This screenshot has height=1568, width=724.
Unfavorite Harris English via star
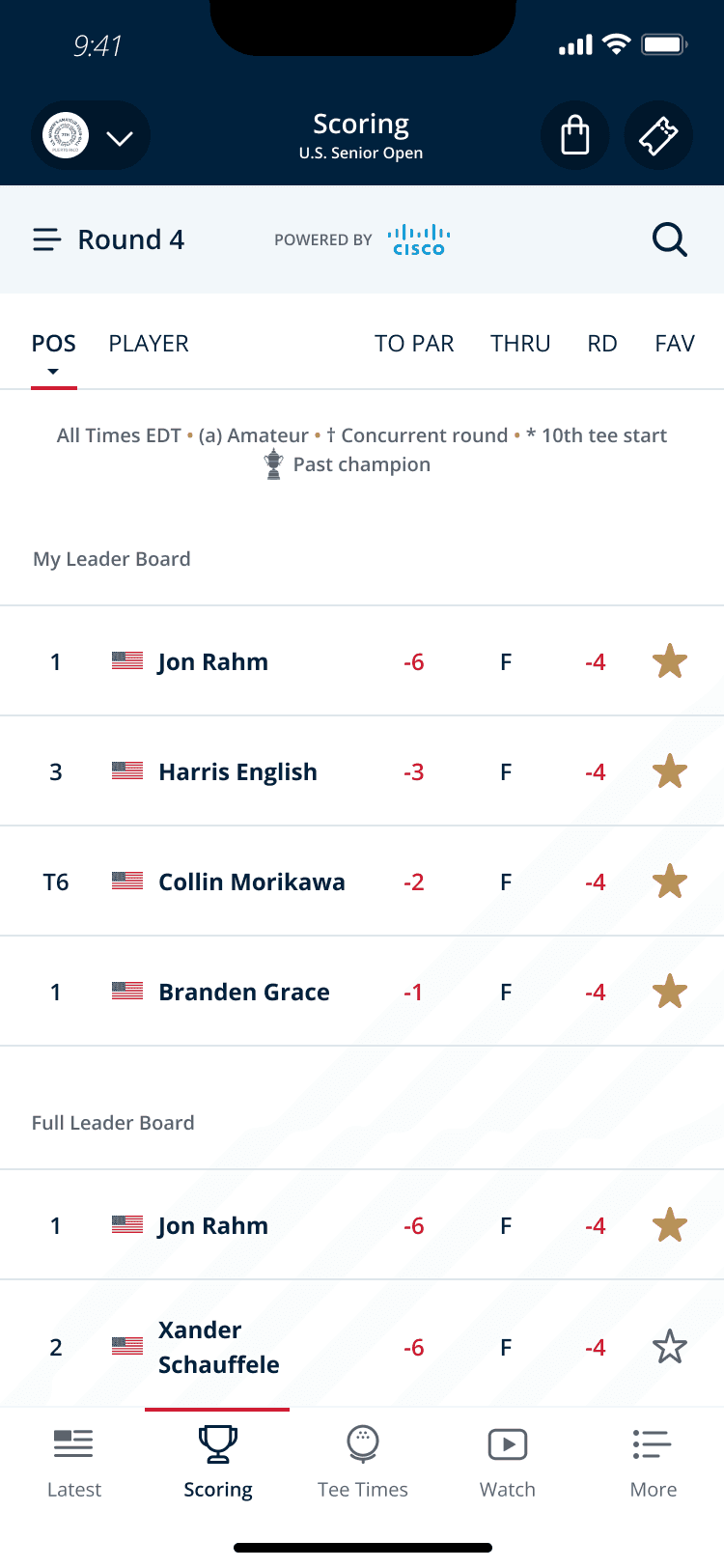tap(670, 771)
